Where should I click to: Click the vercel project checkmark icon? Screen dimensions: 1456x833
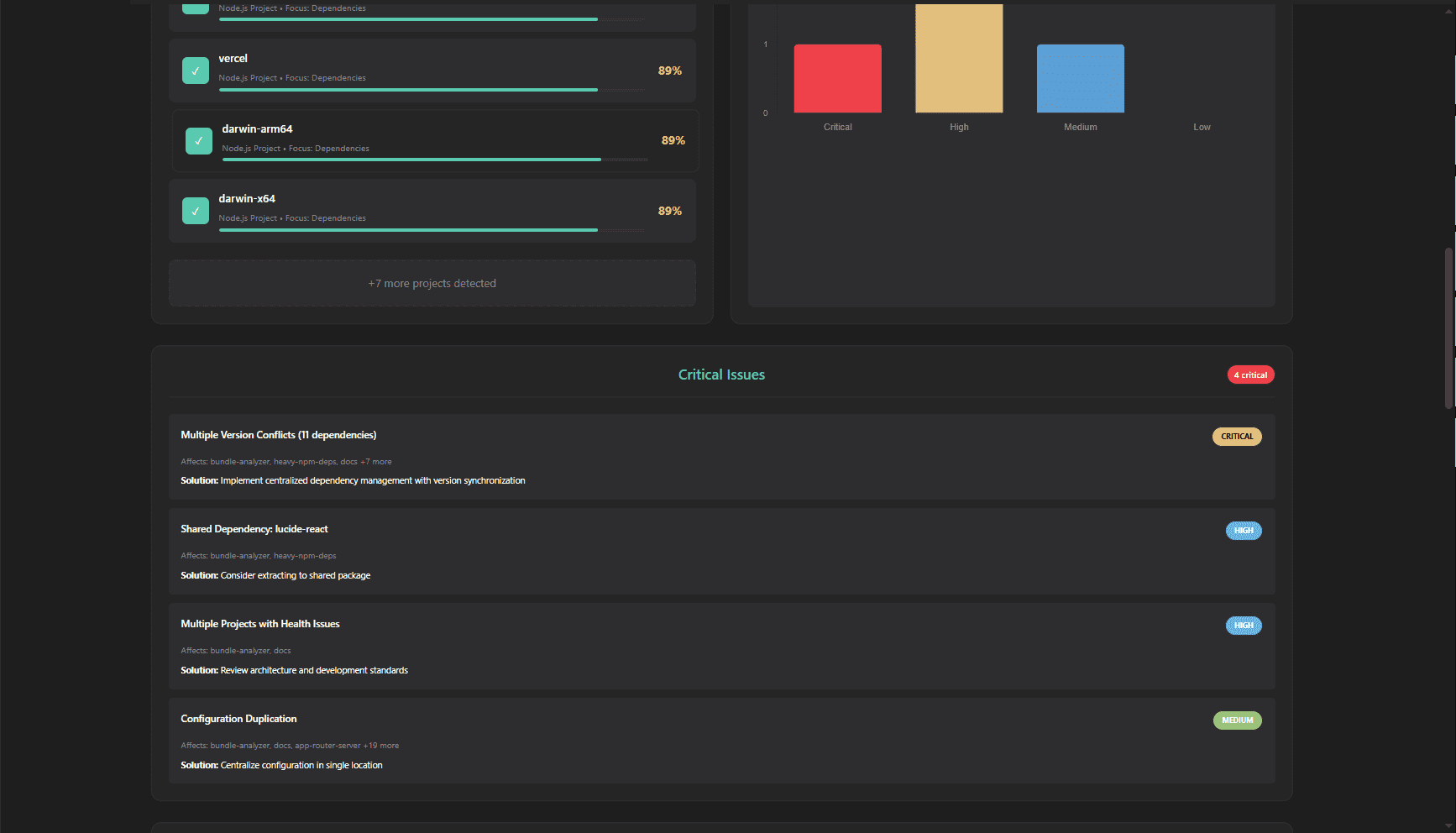(x=196, y=71)
